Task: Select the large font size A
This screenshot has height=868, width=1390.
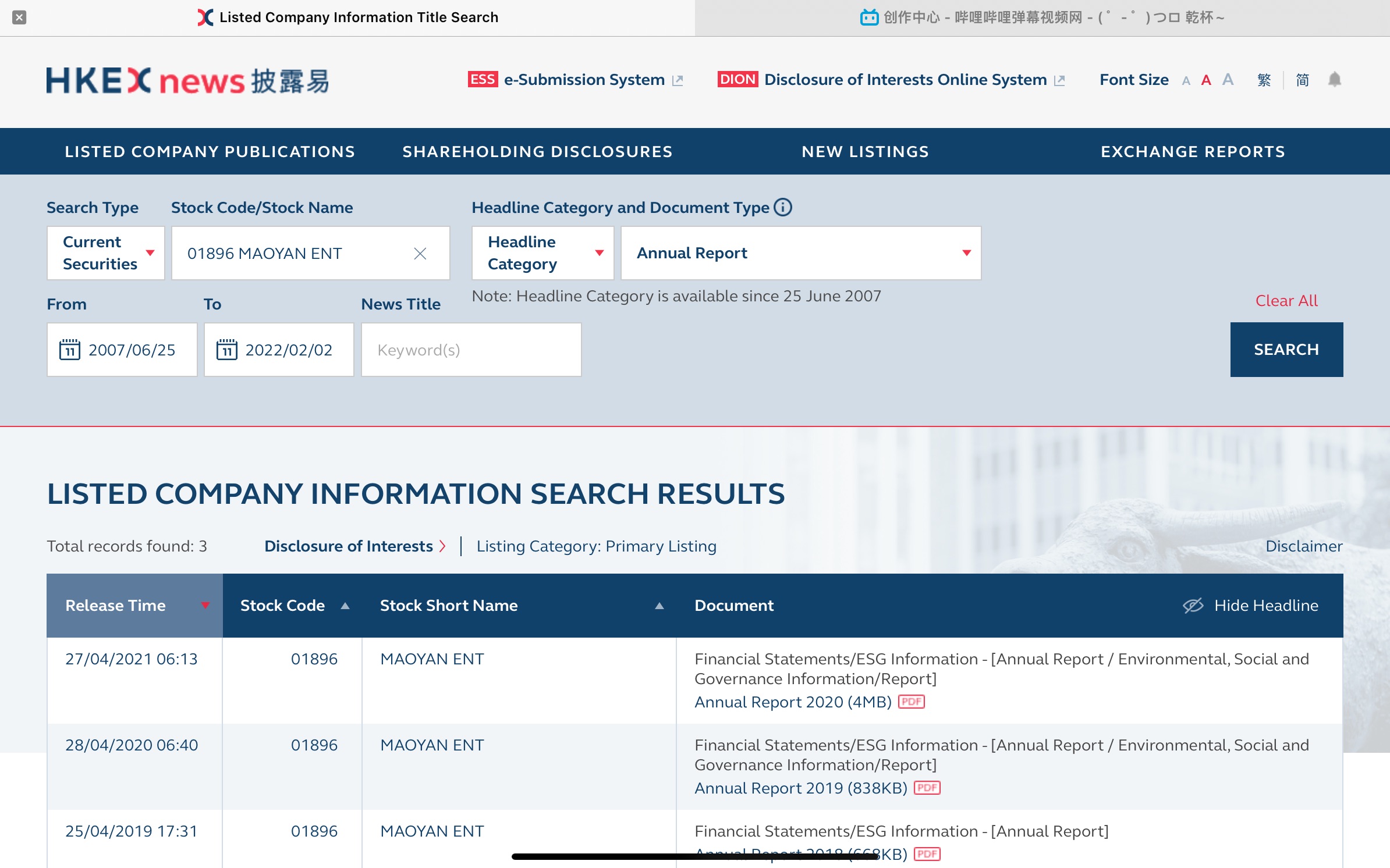Action: [1228, 79]
